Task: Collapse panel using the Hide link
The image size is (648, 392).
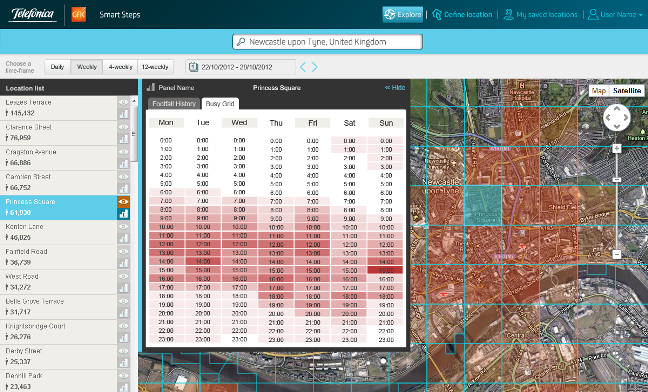Action: click(395, 88)
